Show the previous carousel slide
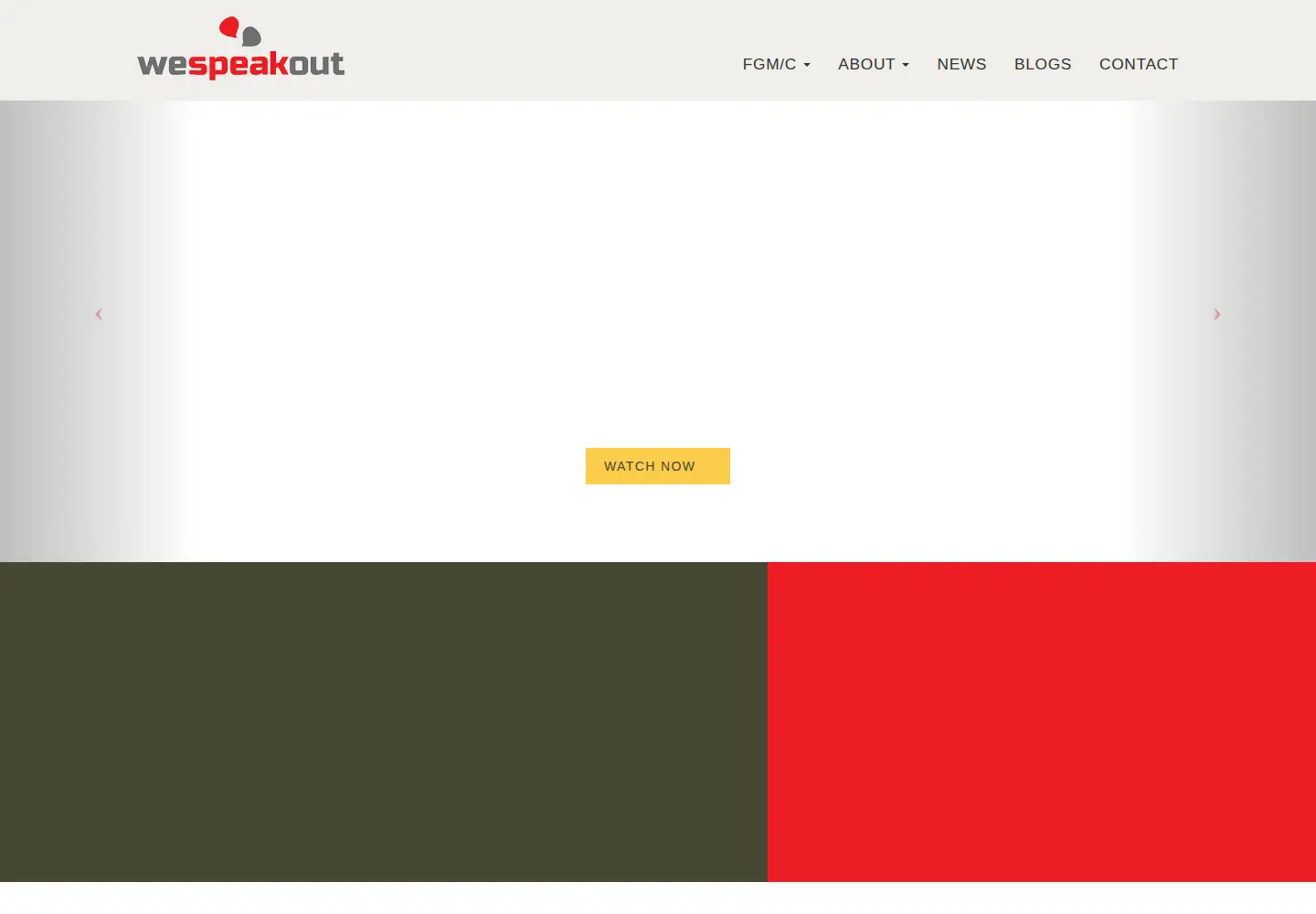This screenshot has width=1316, height=914. [x=99, y=314]
